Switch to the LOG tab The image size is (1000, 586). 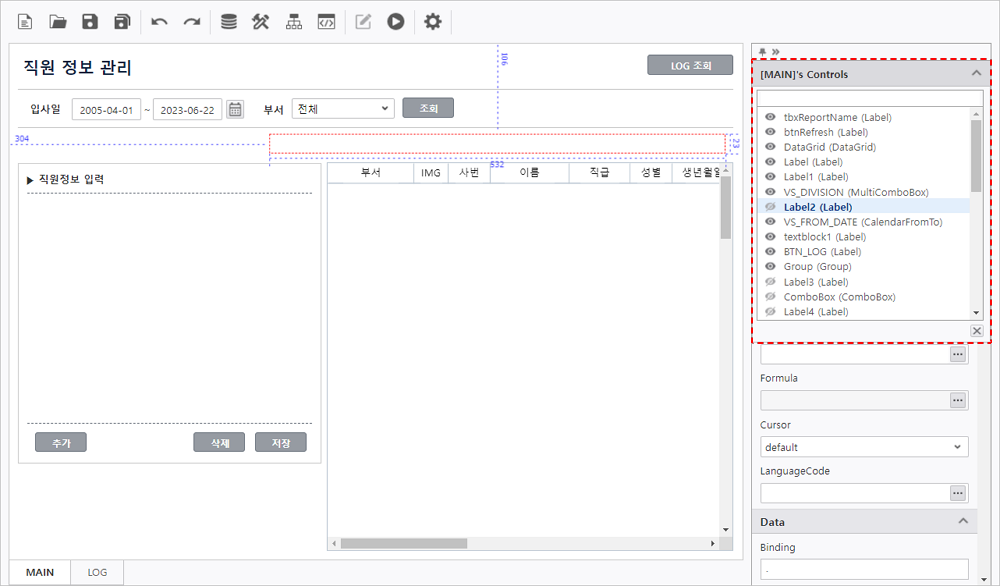[x=97, y=572]
